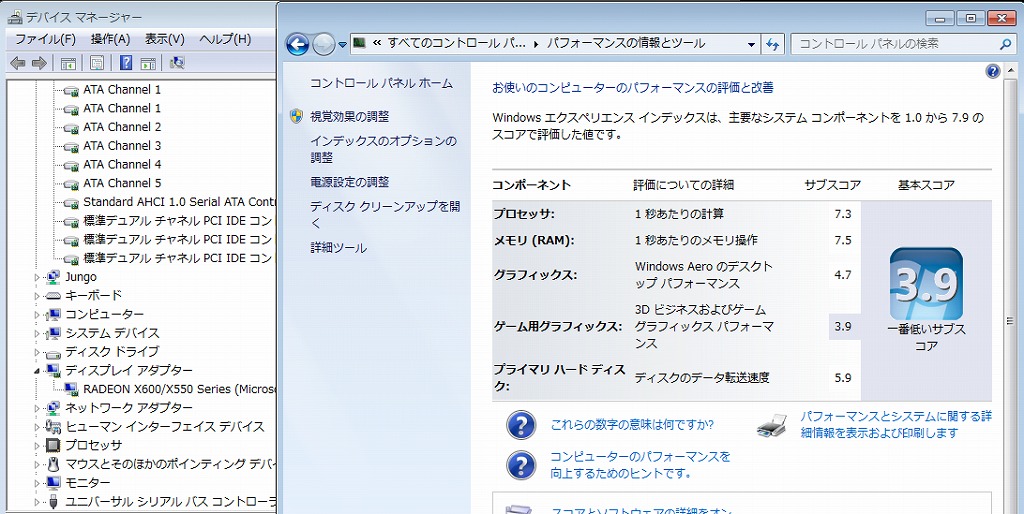Screen dimensions: 1024x514
Task: Collapse the ディスプレイ アダプター node
Action: tap(37, 370)
